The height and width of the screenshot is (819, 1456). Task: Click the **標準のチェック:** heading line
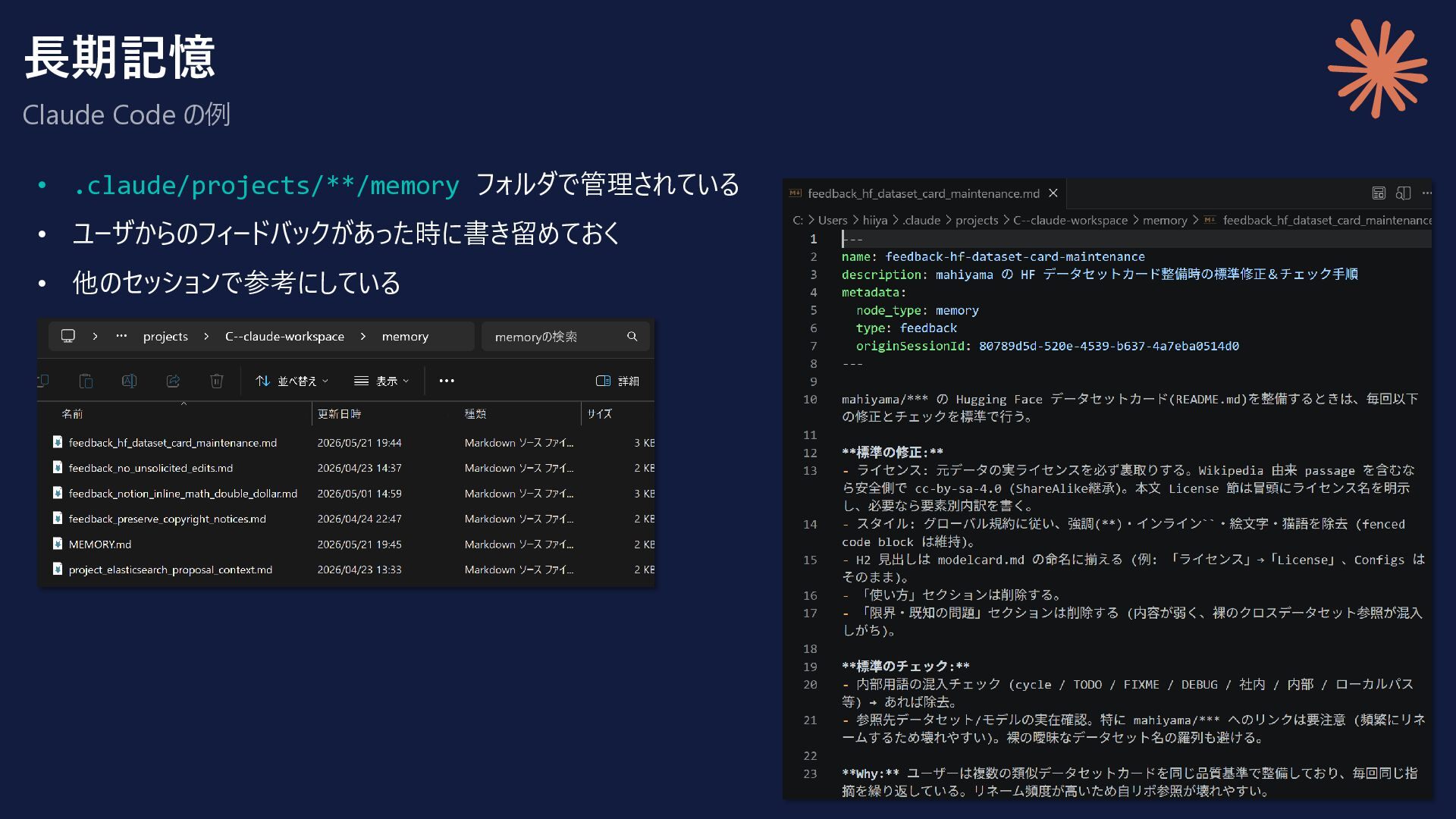(x=905, y=667)
